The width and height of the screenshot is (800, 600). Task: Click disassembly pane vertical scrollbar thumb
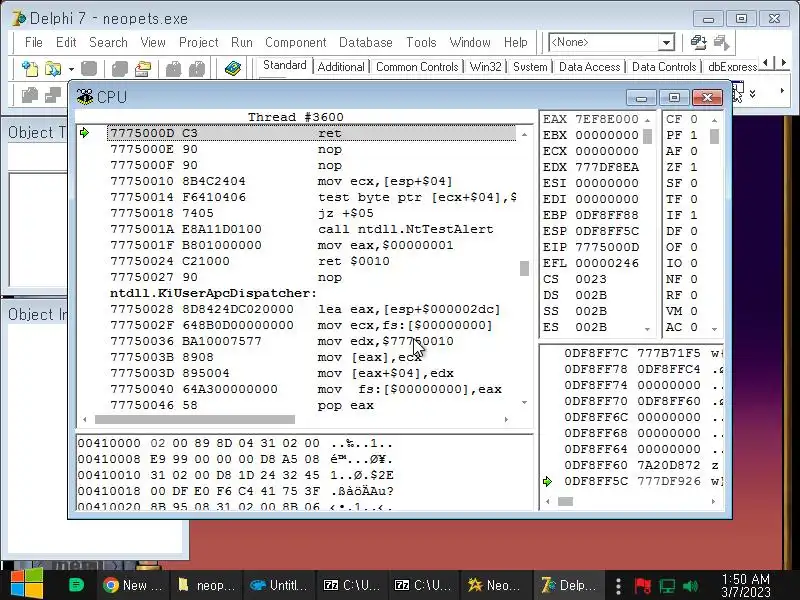(524, 268)
